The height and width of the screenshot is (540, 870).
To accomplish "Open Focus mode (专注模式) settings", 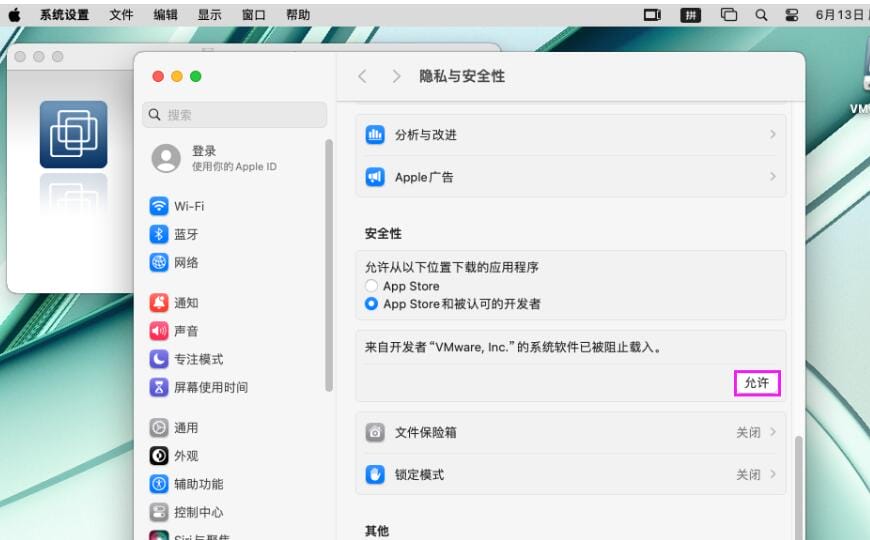I will [198, 359].
